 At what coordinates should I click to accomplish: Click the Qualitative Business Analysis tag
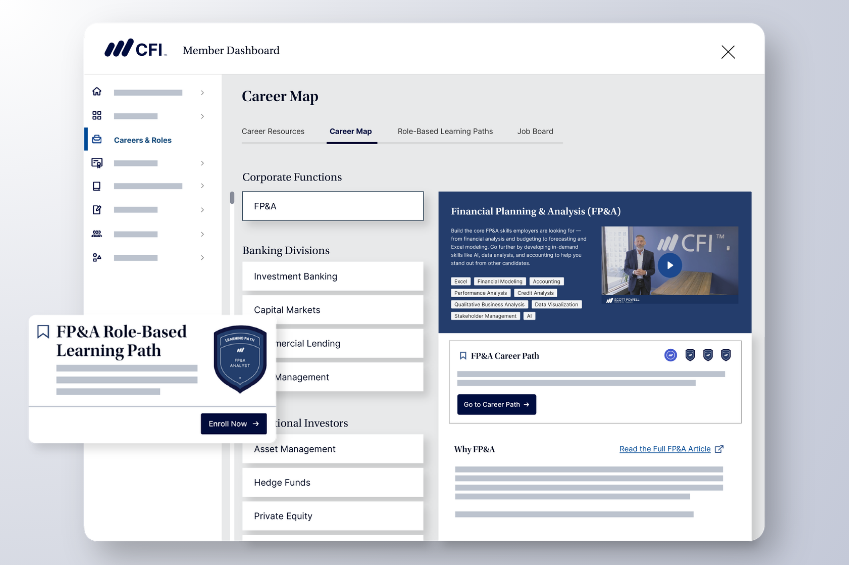click(489, 304)
